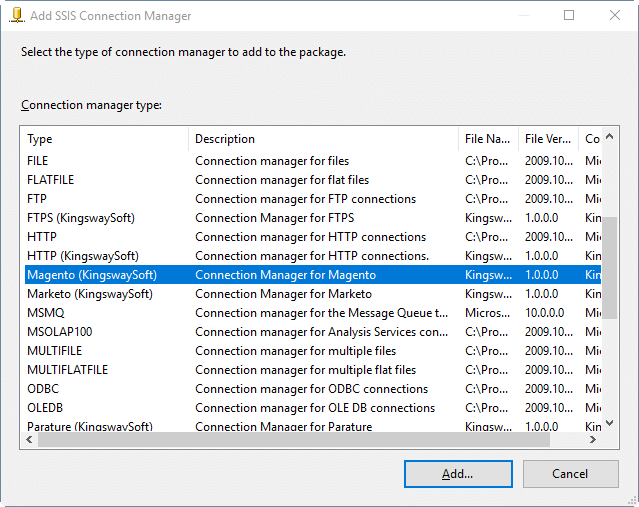
Task: Click 'Connection manager for ODBC connections' description
Action: [312, 389]
